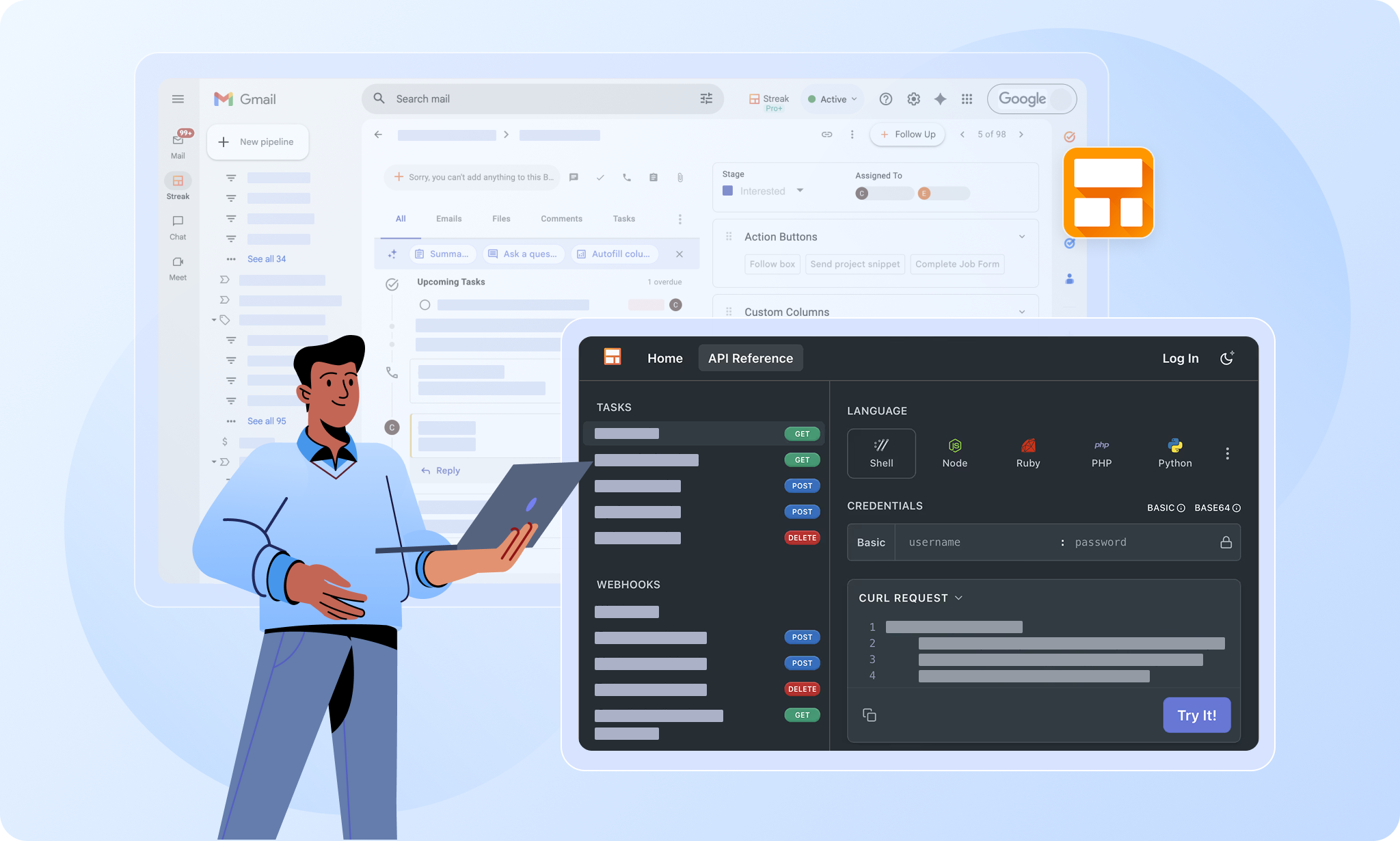Click the Gemini sparkle icon in header
The height and width of the screenshot is (841, 1400).
(x=941, y=99)
